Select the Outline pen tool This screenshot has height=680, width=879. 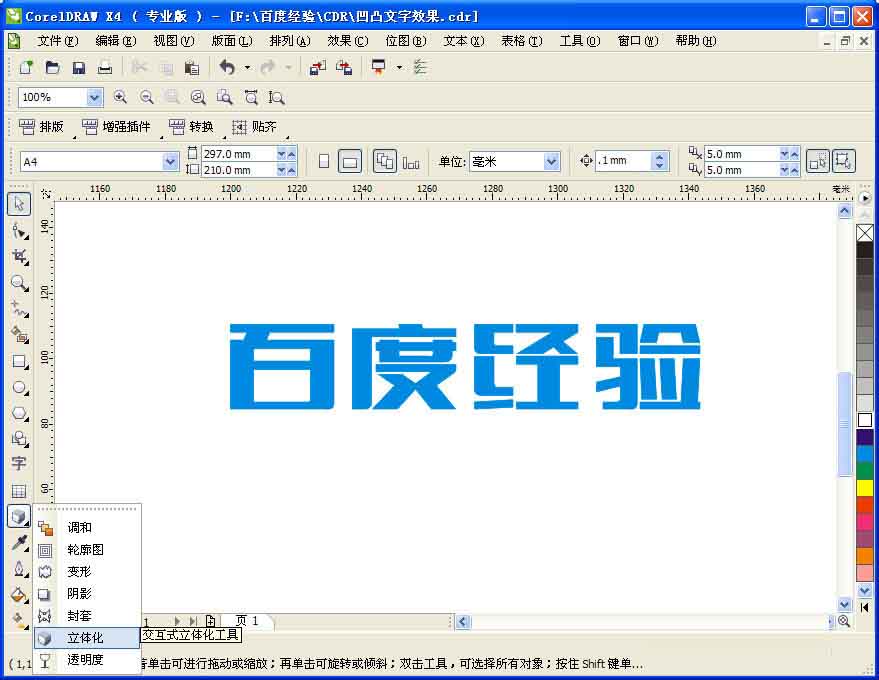pyautogui.click(x=20, y=569)
